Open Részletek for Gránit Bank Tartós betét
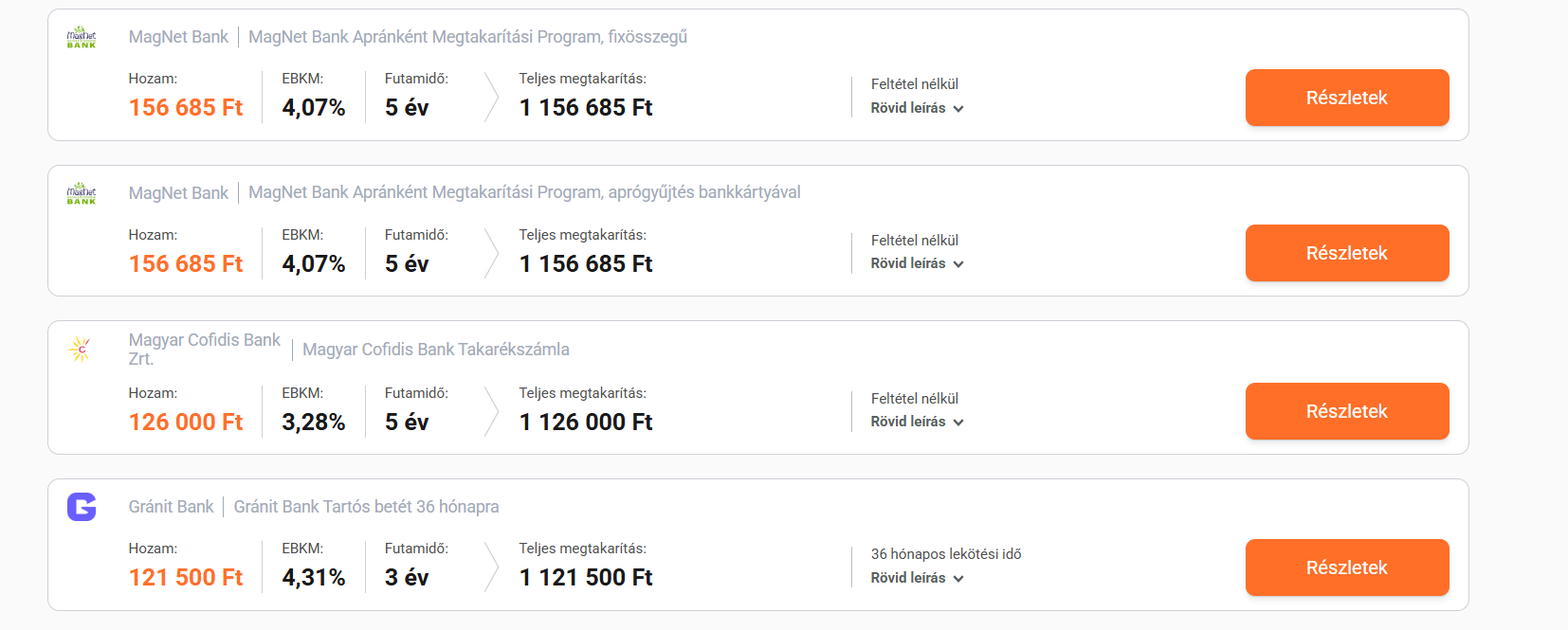This screenshot has height=630, width=1568. (1346, 567)
